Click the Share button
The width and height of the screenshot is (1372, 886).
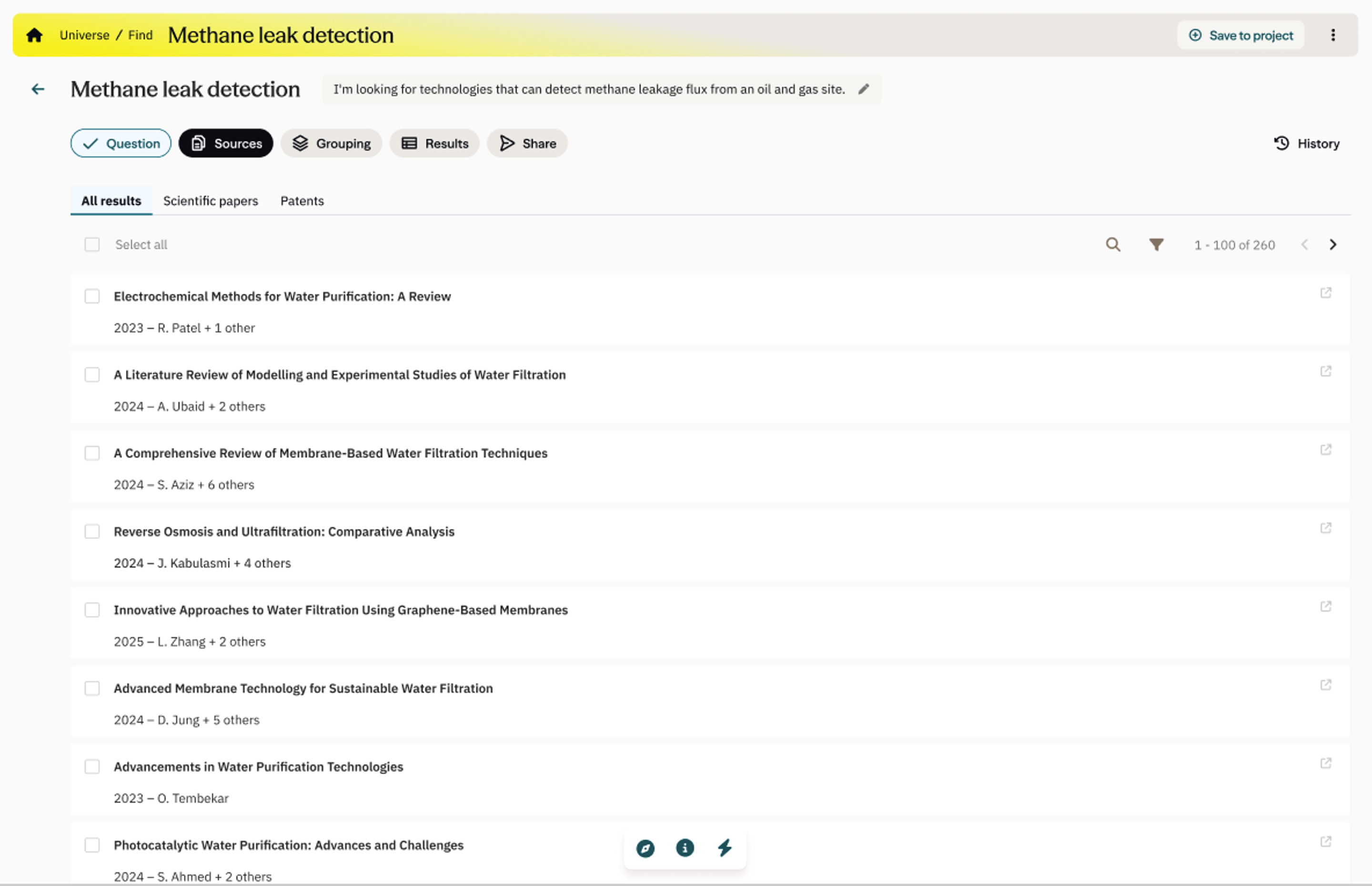pos(527,143)
